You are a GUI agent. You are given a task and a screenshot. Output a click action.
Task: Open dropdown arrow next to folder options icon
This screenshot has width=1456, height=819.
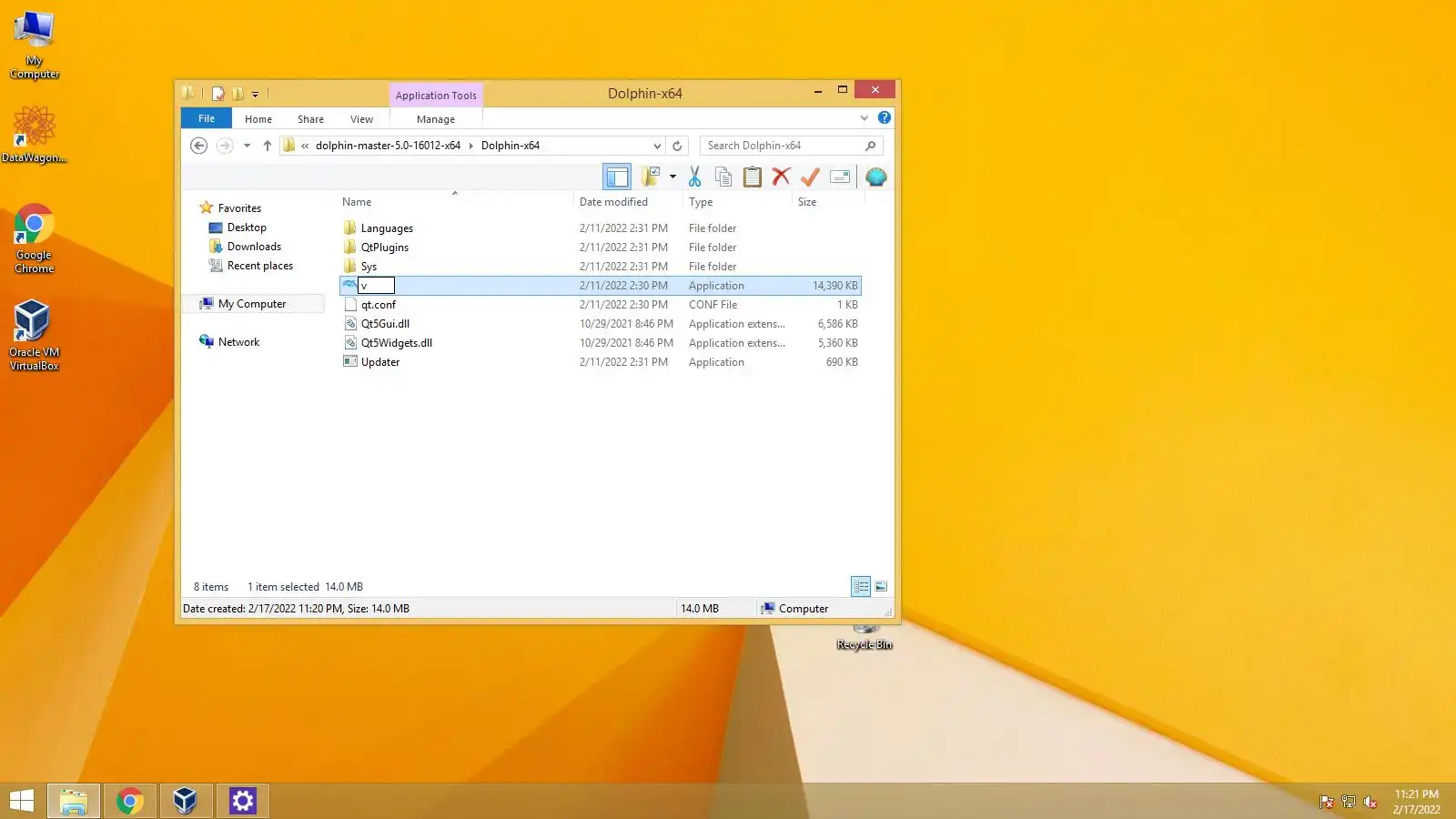click(x=672, y=177)
